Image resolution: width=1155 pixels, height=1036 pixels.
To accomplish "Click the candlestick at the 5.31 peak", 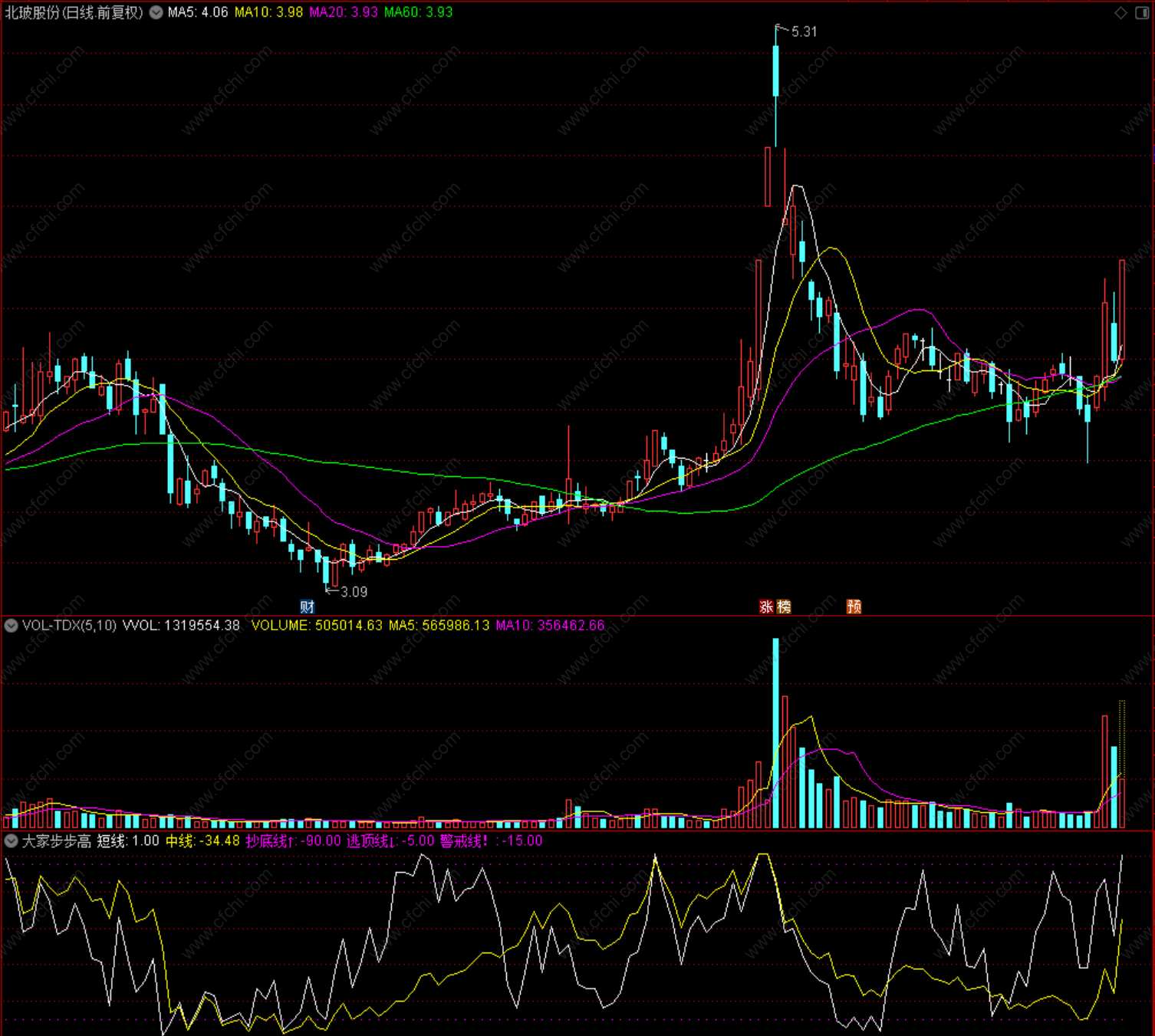I will point(775,85).
